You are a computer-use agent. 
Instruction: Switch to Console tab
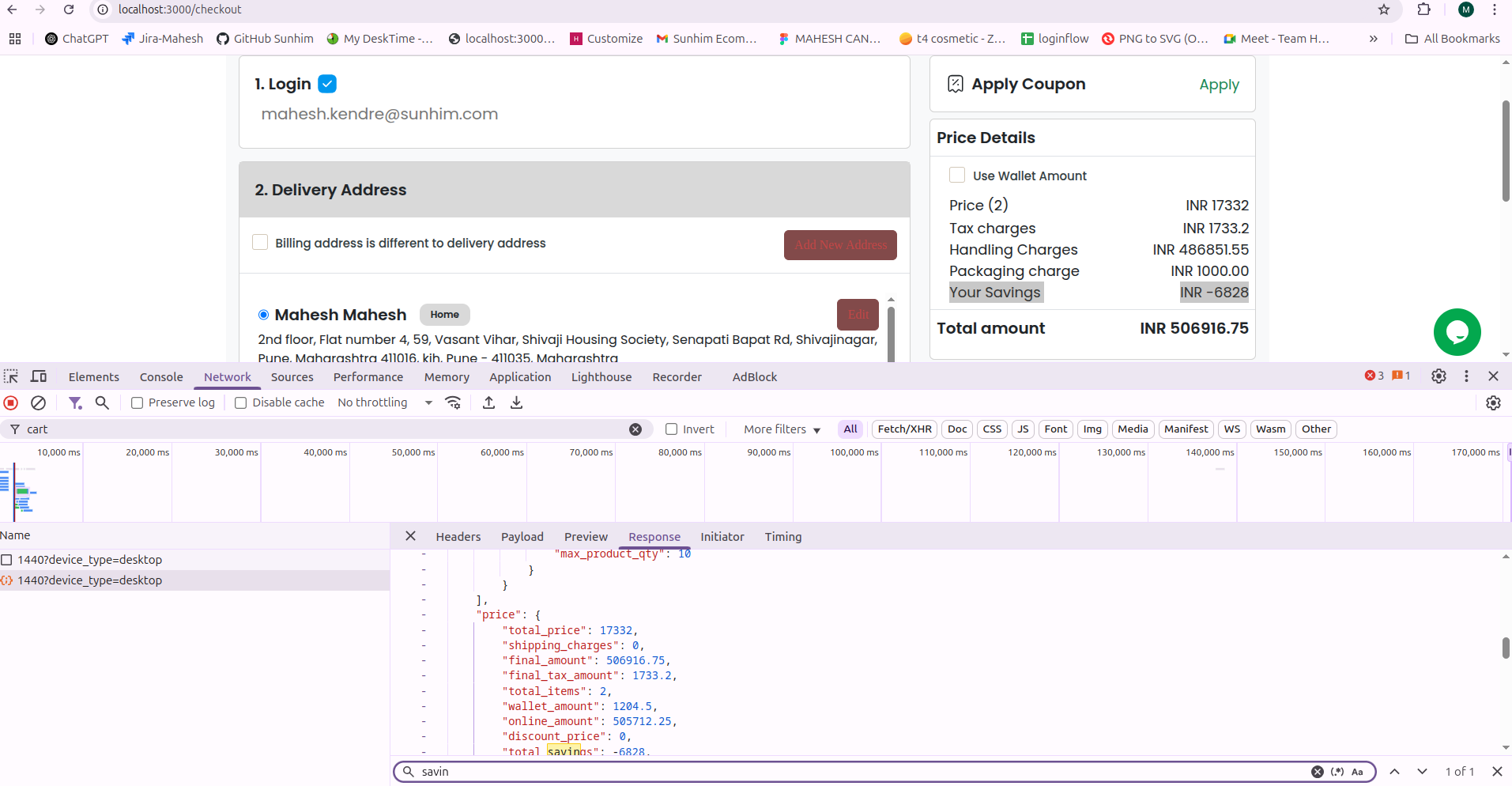coord(161,377)
